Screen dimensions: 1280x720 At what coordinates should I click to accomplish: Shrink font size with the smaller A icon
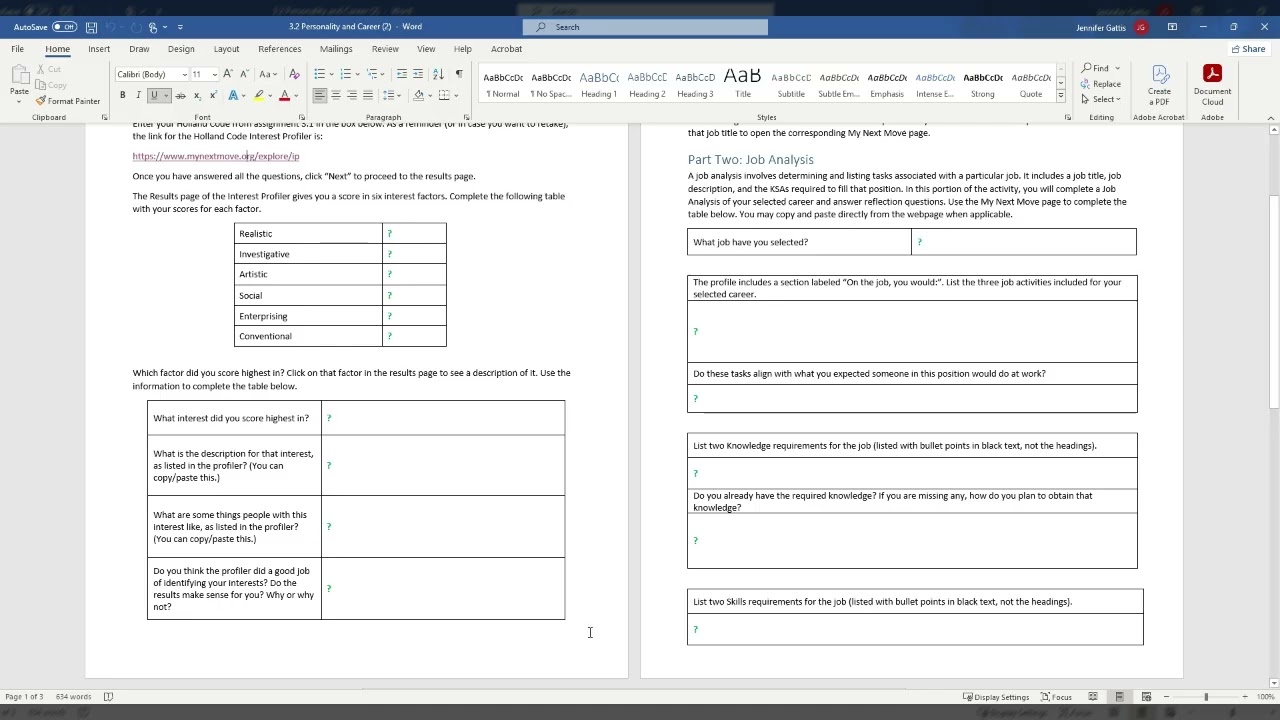[x=243, y=74]
